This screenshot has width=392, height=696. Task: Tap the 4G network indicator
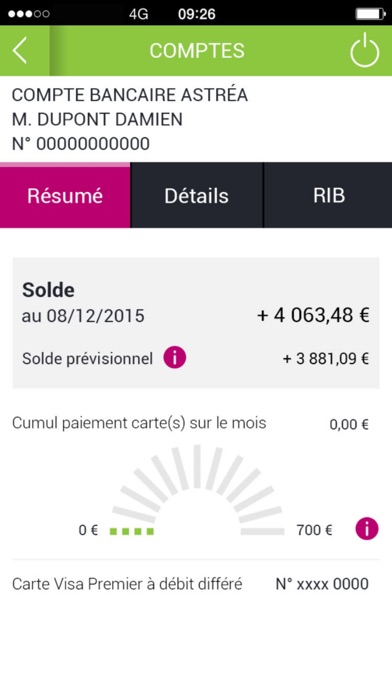click(x=139, y=14)
